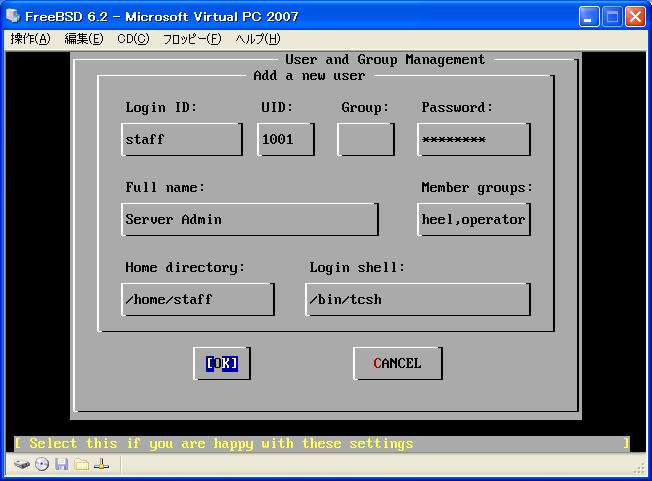
Task: Open the フロッピー(F) menu
Action: pyautogui.click(x=192, y=39)
